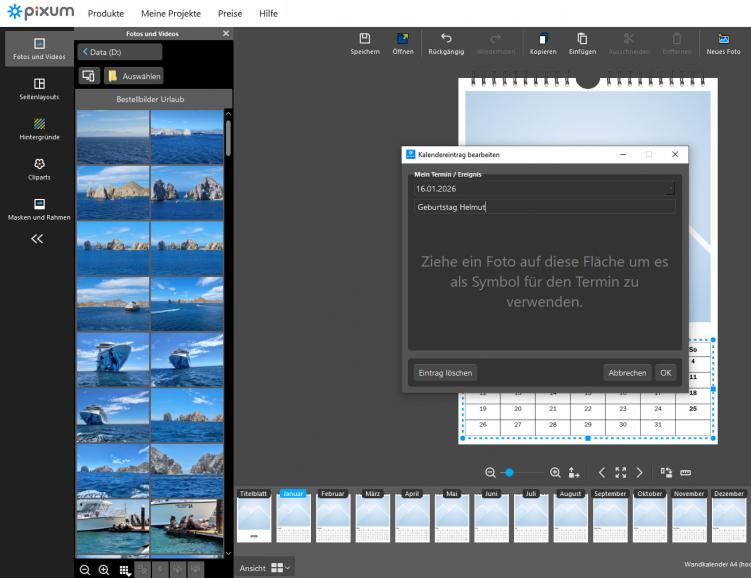Click the Rückgängig undo arrow

(x=445, y=39)
